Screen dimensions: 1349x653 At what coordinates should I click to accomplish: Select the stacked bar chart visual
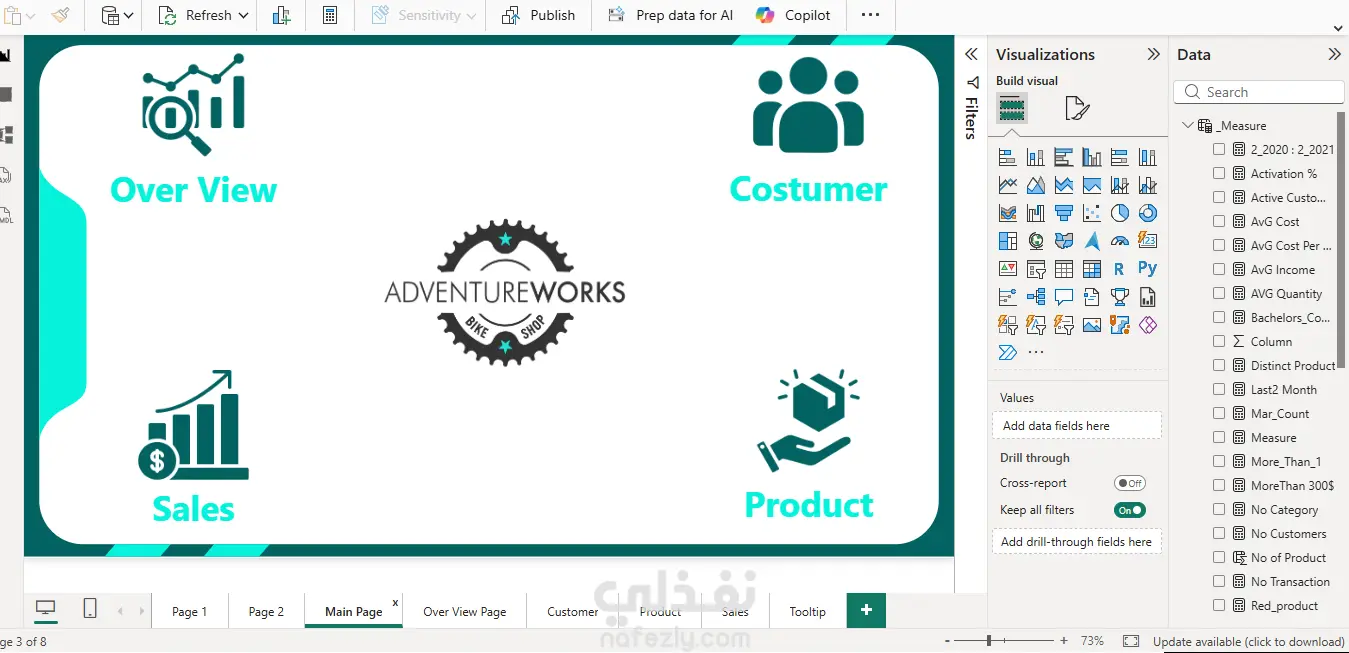(1008, 157)
